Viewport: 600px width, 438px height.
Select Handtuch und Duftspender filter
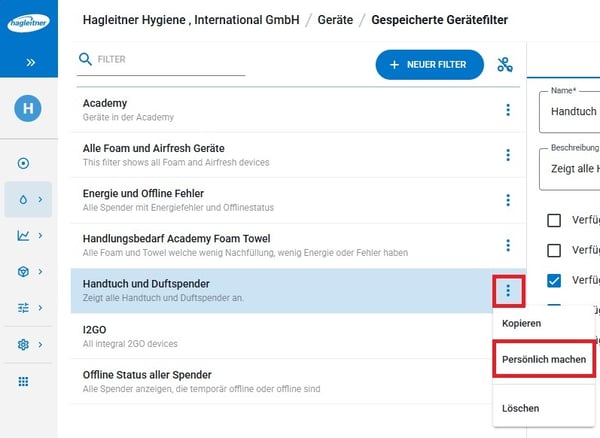298,291
